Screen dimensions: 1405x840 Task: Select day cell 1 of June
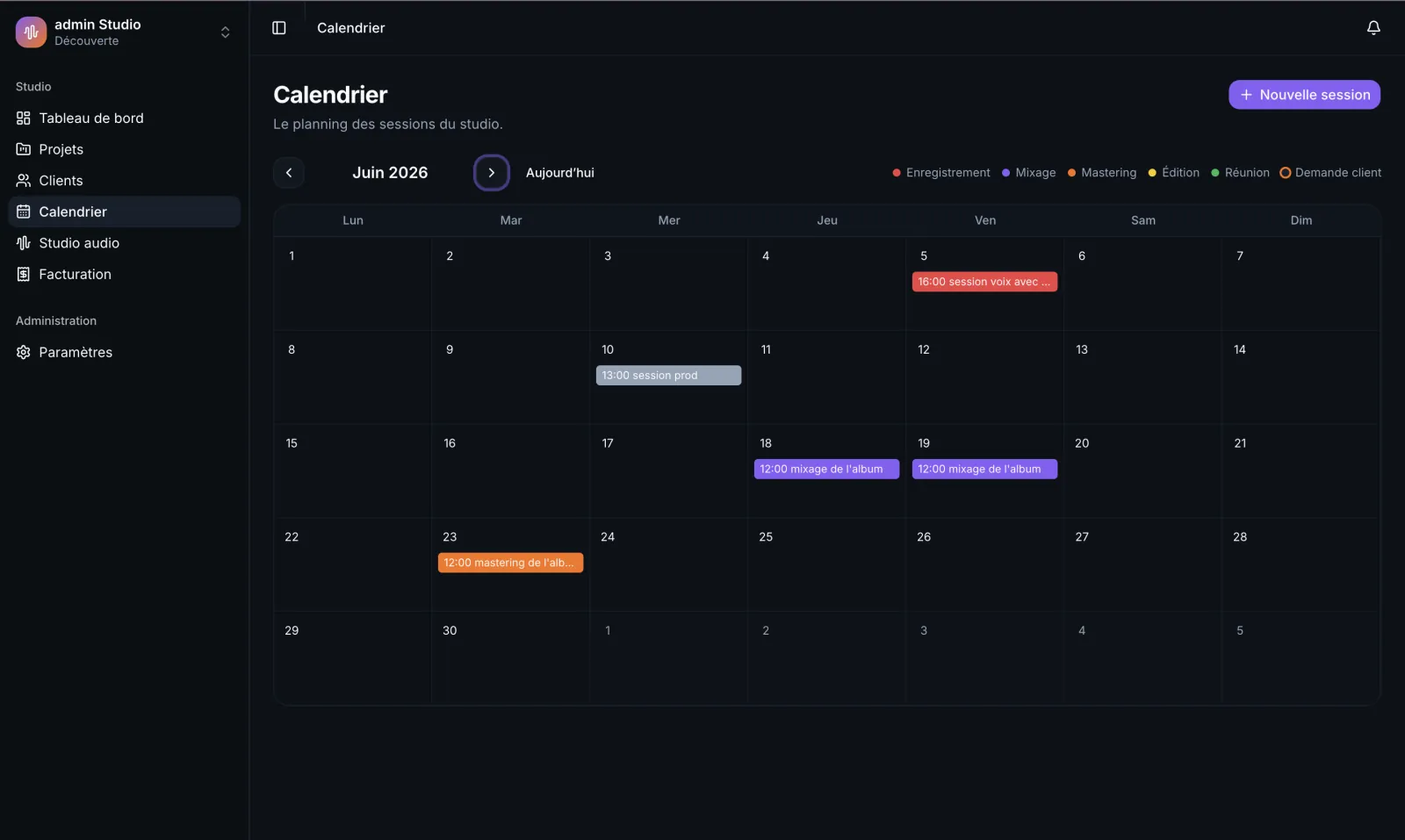coord(352,284)
